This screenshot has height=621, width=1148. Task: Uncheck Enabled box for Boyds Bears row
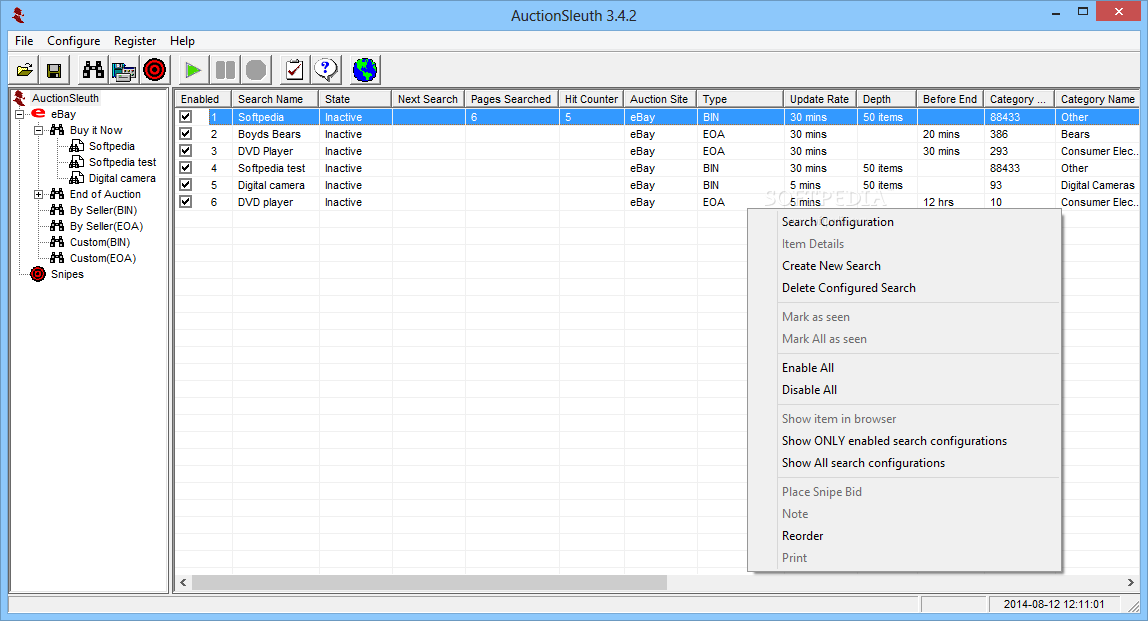tap(186, 134)
